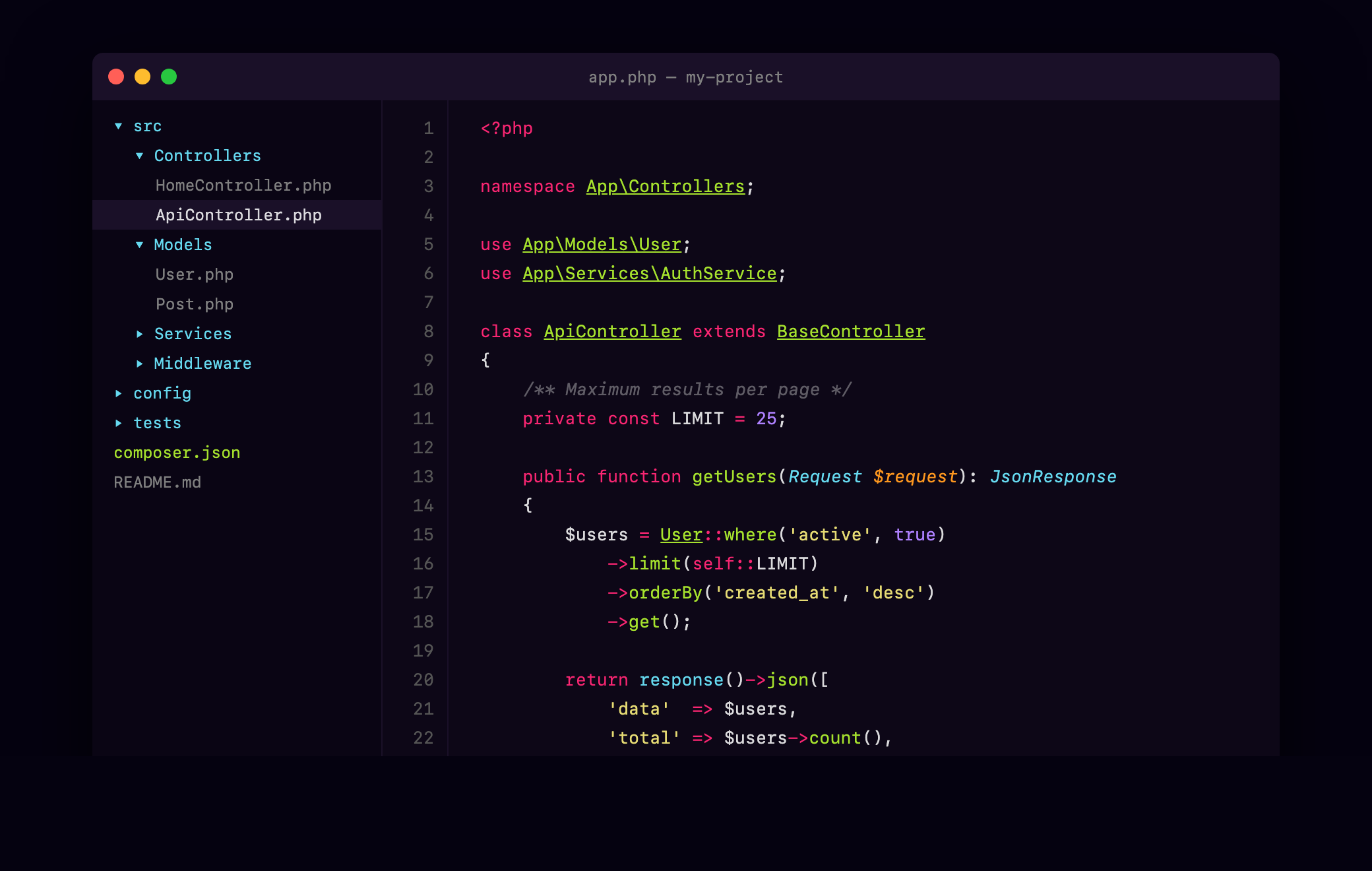Expand the Services folder arrow
The height and width of the screenshot is (871, 1372).
click(x=139, y=334)
